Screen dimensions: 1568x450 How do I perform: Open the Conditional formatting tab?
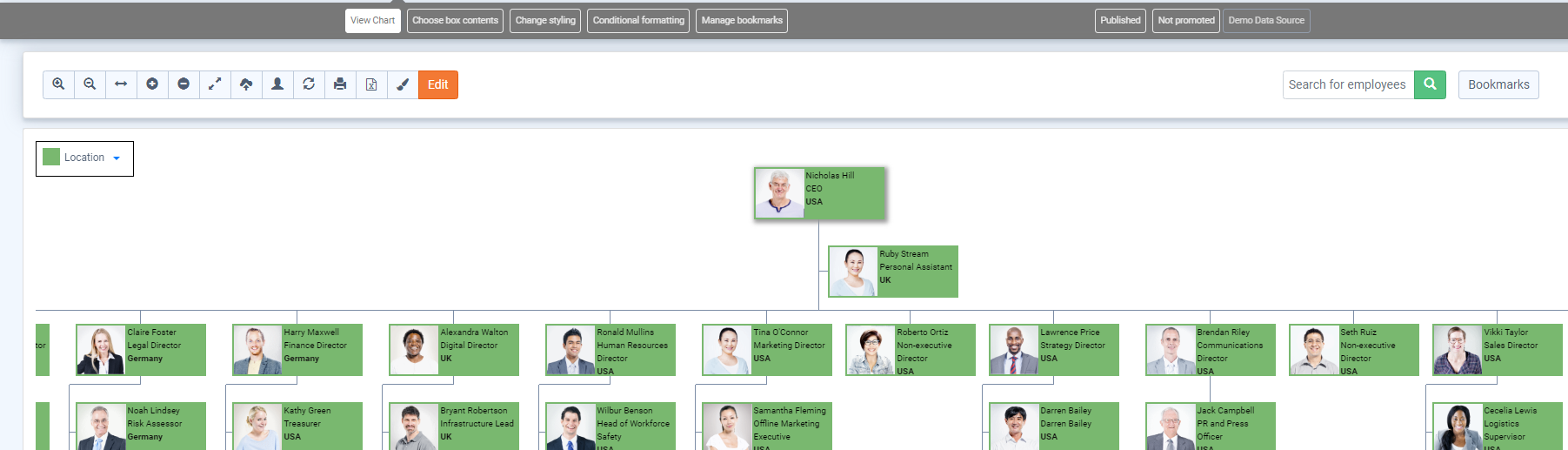coord(638,21)
